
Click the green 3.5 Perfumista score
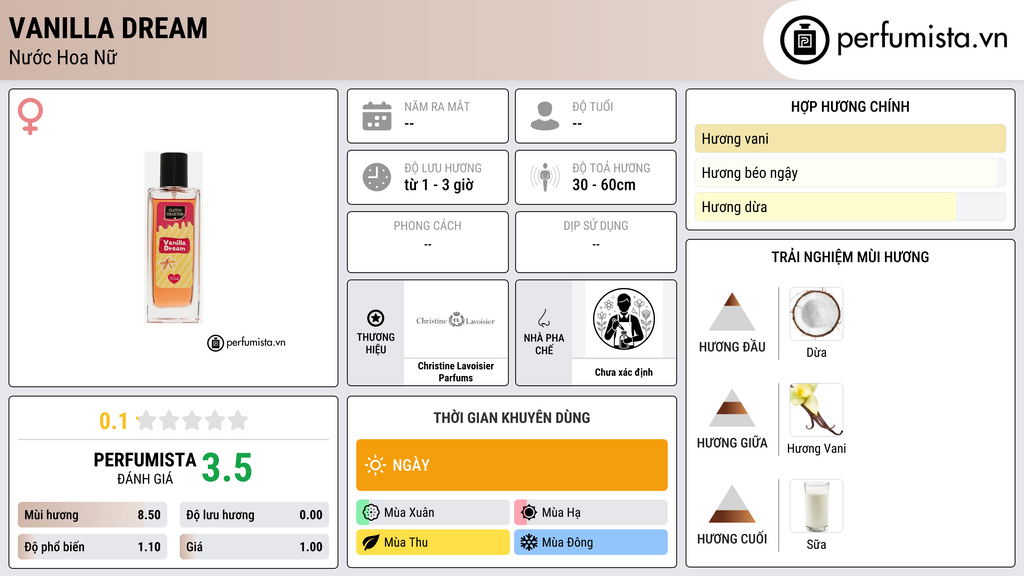(227, 468)
